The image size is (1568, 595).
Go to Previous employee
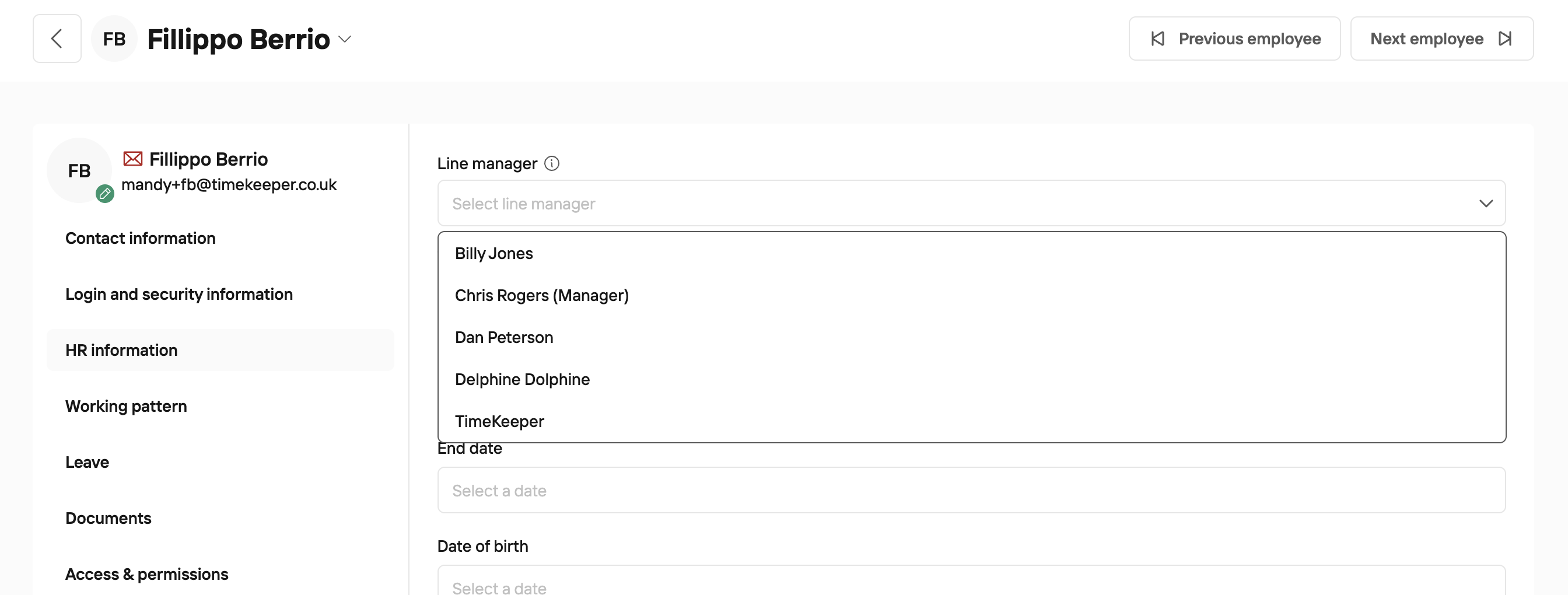point(1234,38)
